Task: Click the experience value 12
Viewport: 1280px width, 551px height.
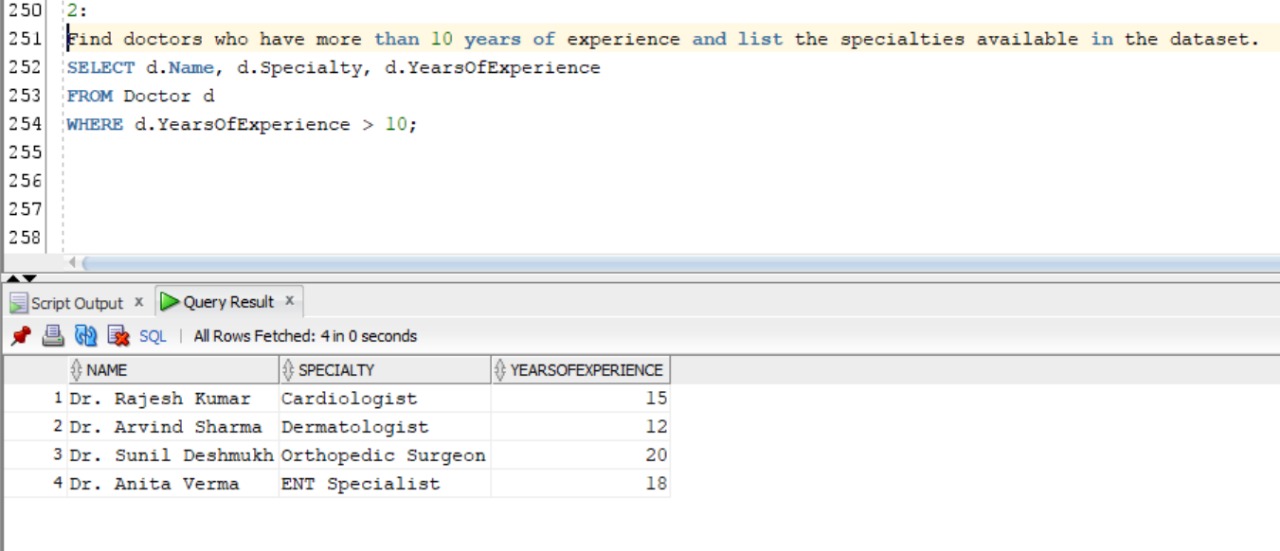Action: [x=581, y=427]
